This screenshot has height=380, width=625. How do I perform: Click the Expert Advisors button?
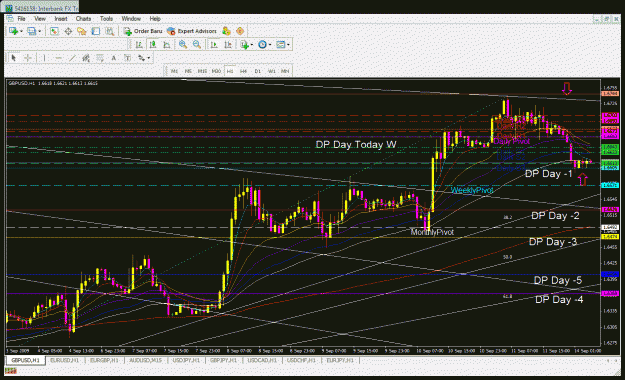[192, 31]
